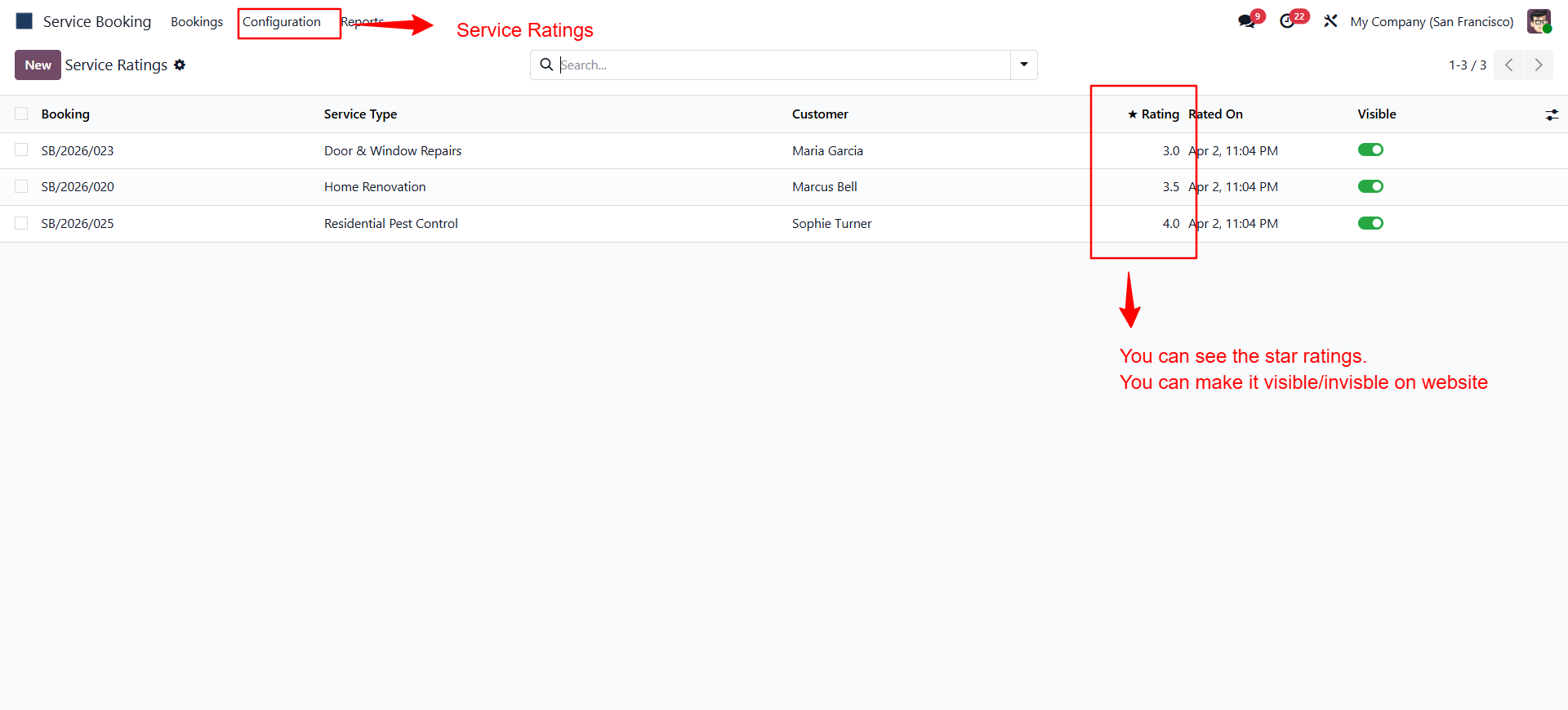Toggle visibility for Maria Garcia's rating

pos(1370,150)
